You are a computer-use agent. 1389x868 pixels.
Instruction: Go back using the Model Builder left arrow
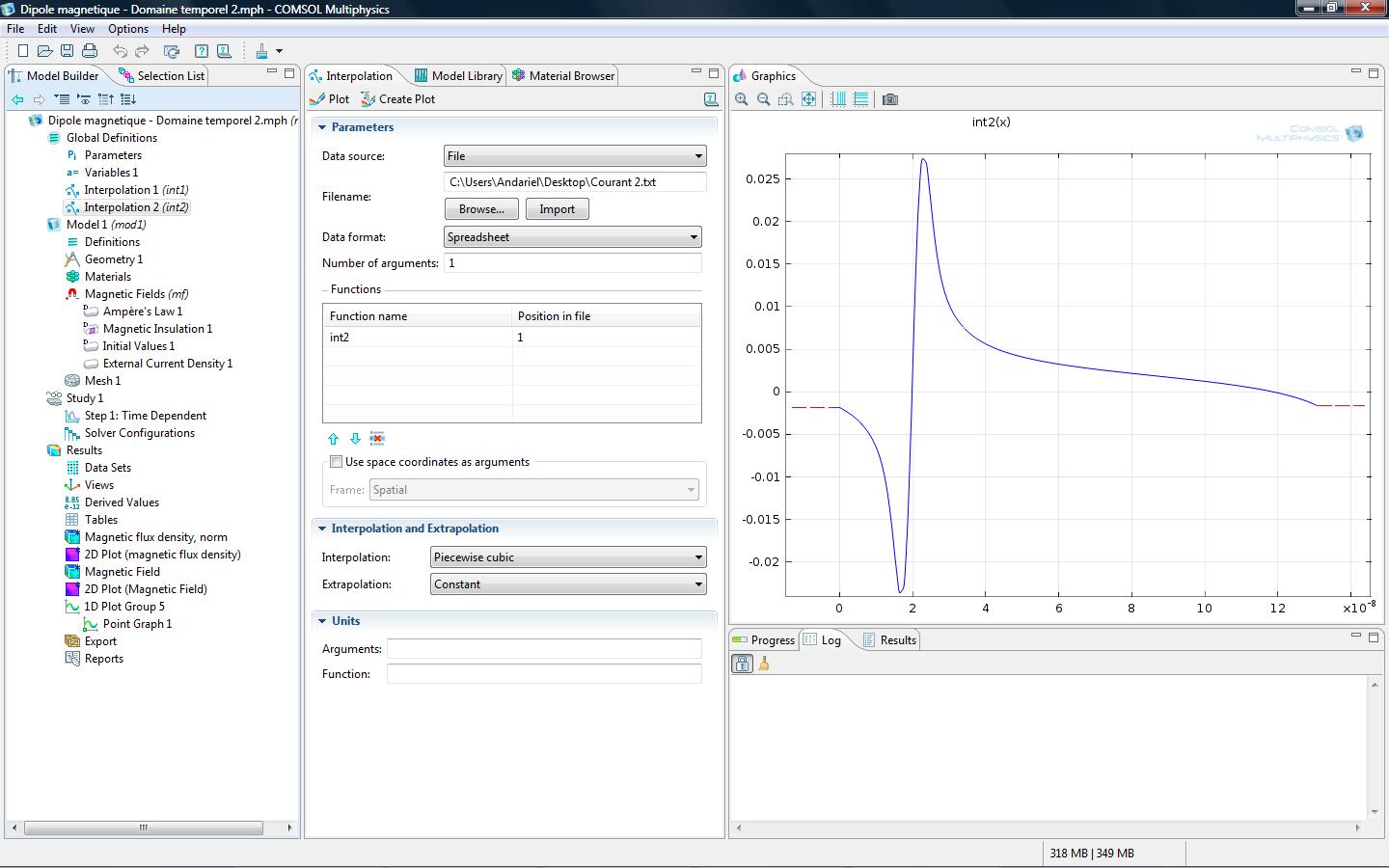pos(17,99)
